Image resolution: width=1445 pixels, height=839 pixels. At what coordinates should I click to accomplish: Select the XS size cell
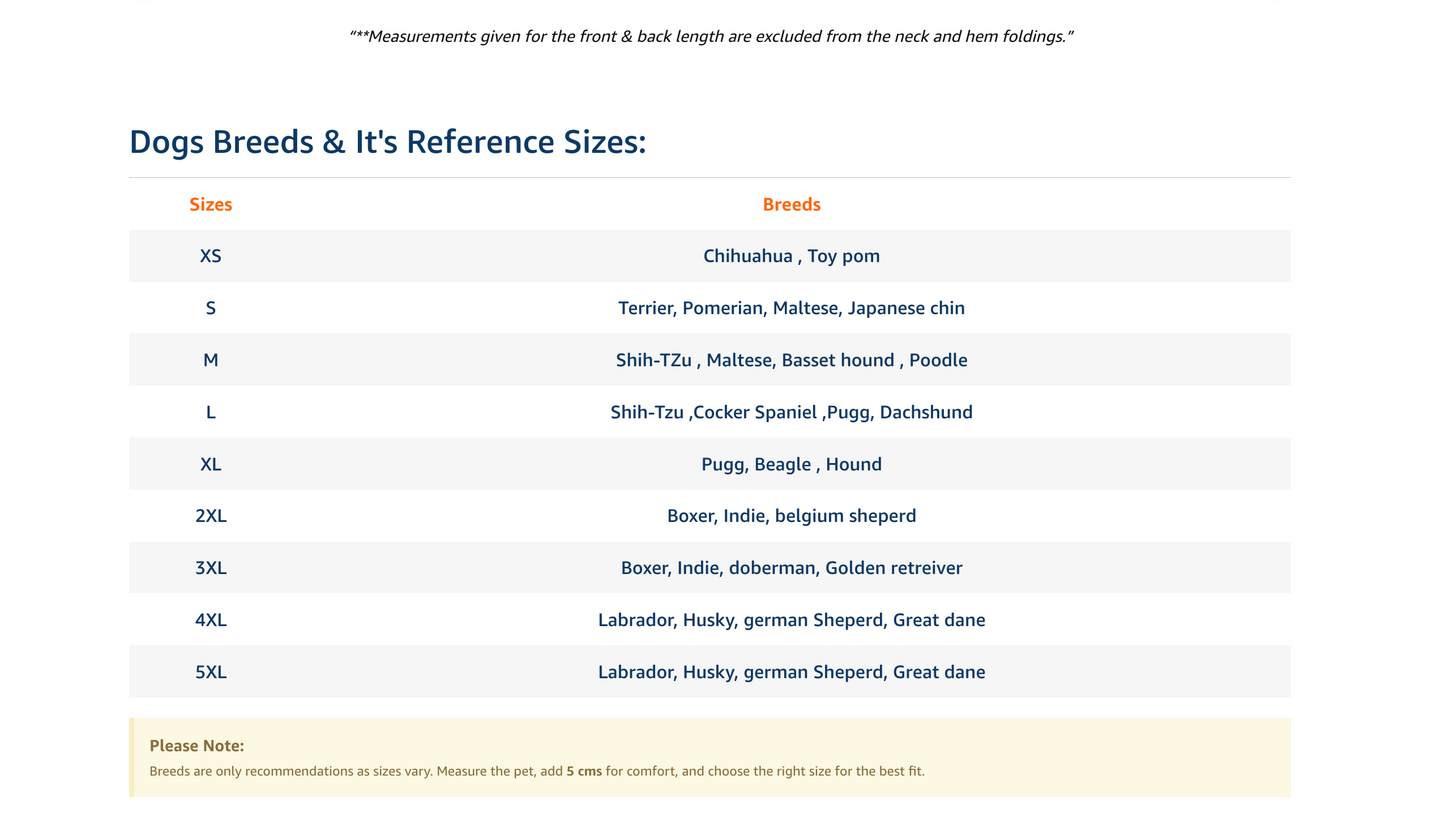(210, 256)
